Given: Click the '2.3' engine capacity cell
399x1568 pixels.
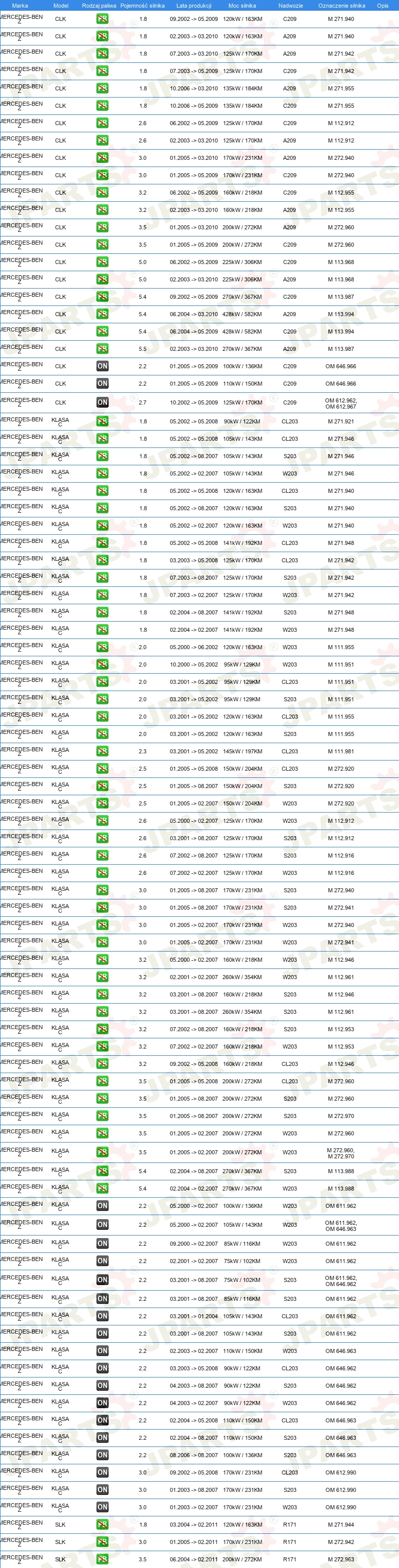Looking at the screenshot, I should tap(142, 751).
